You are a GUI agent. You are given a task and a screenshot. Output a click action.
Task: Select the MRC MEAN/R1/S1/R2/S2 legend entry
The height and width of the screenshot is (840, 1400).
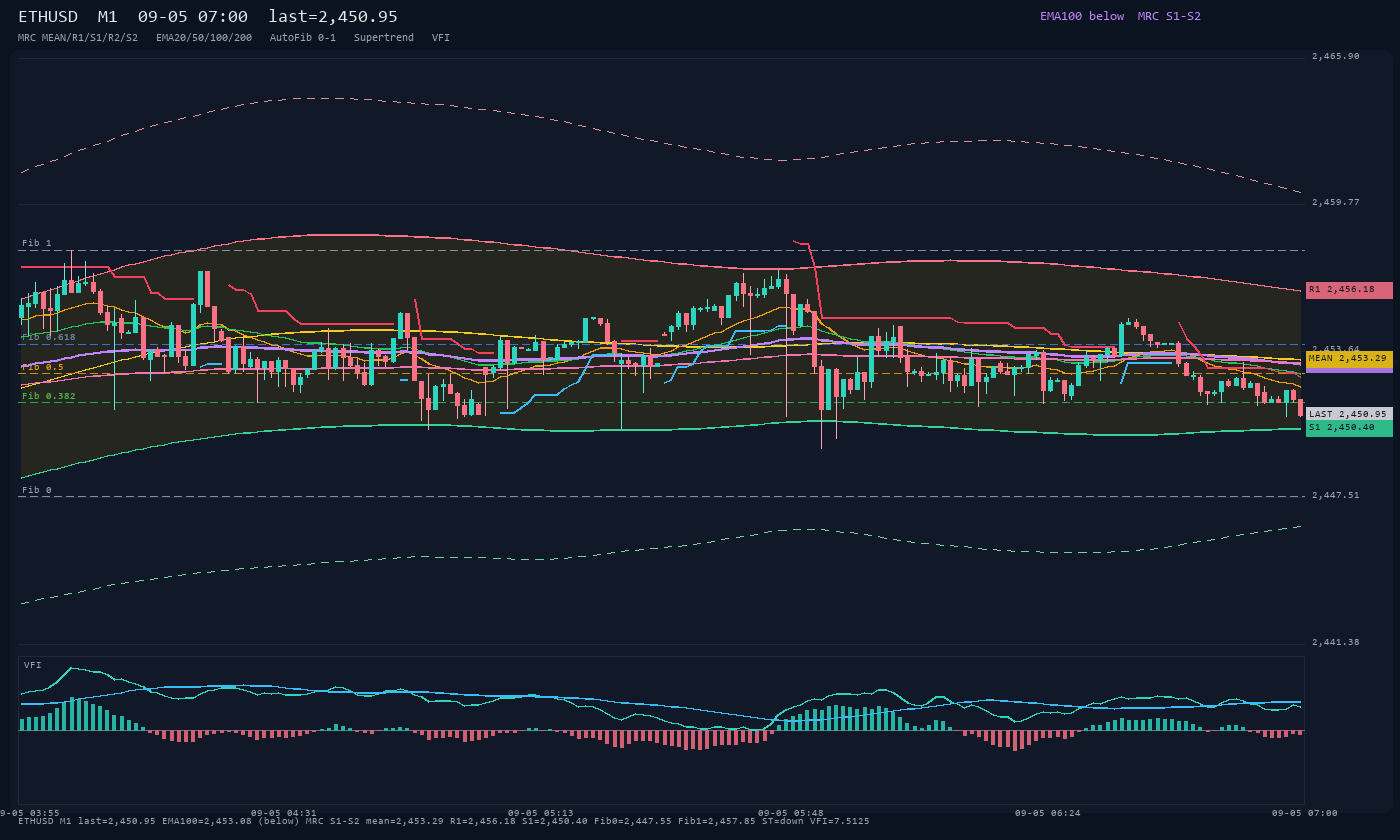(78, 38)
